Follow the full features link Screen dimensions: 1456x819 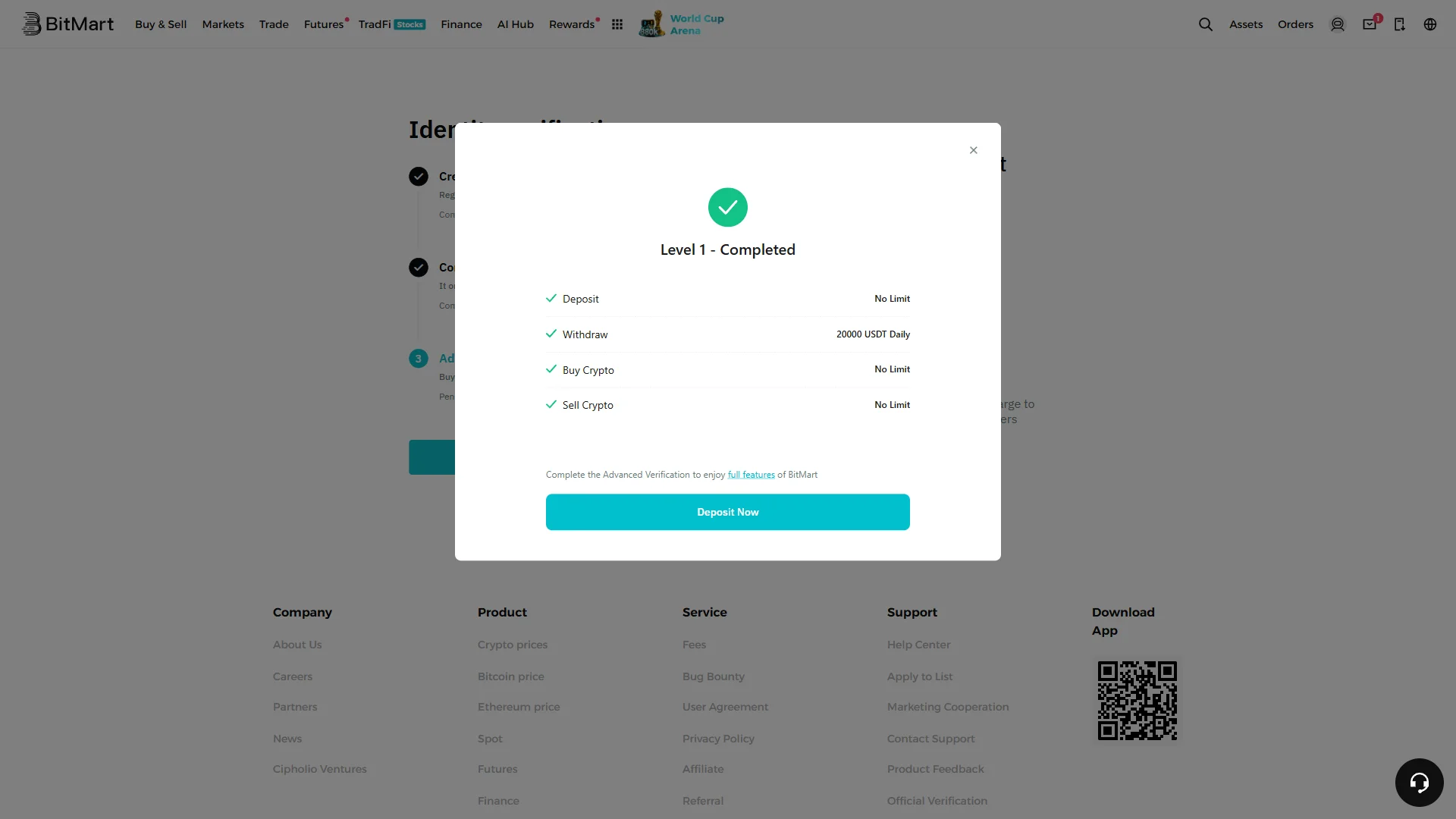752,475
